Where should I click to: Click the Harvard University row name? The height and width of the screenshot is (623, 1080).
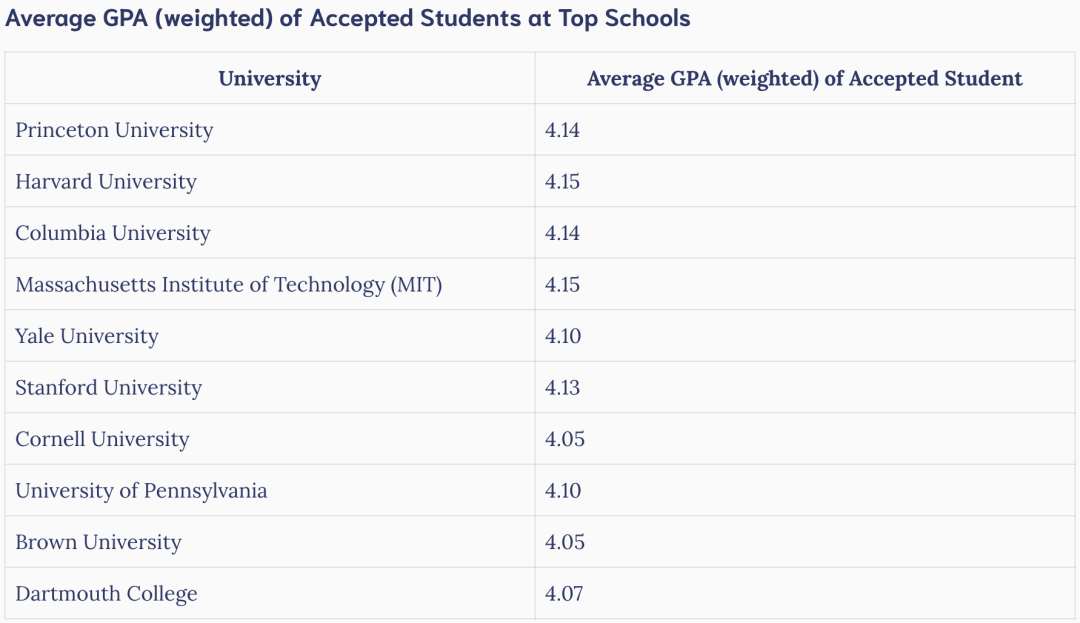click(106, 182)
